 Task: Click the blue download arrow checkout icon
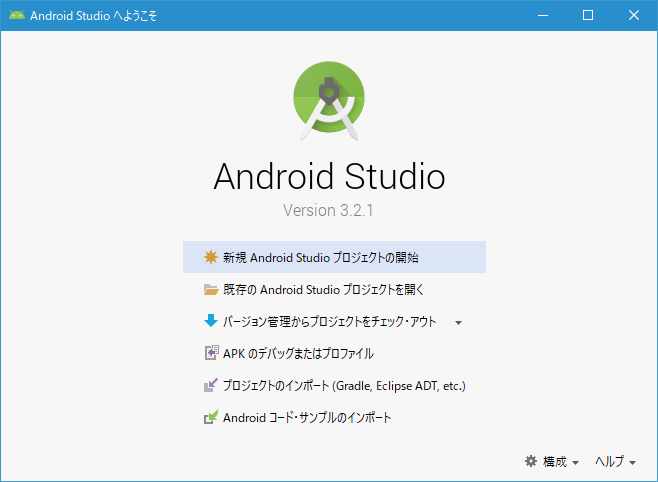[x=211, y=321]
